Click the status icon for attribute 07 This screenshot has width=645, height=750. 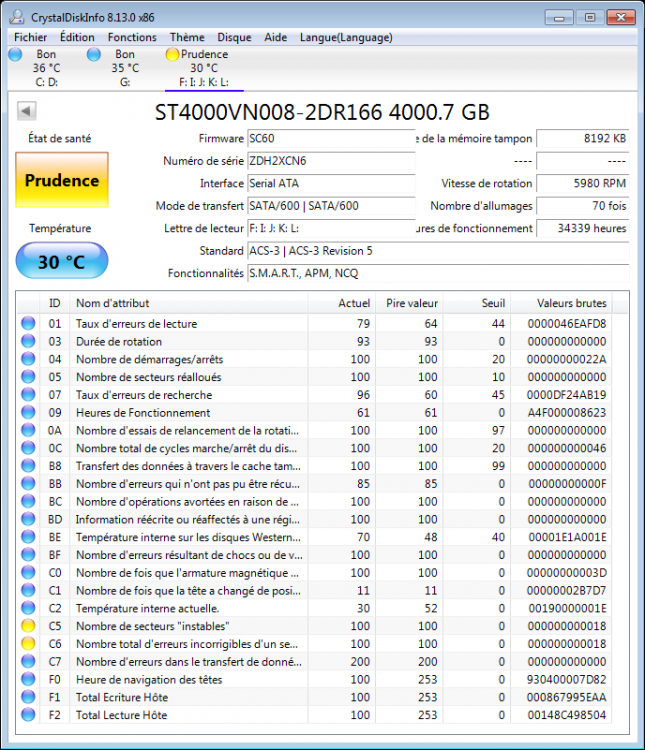click(x=28, y=395)
